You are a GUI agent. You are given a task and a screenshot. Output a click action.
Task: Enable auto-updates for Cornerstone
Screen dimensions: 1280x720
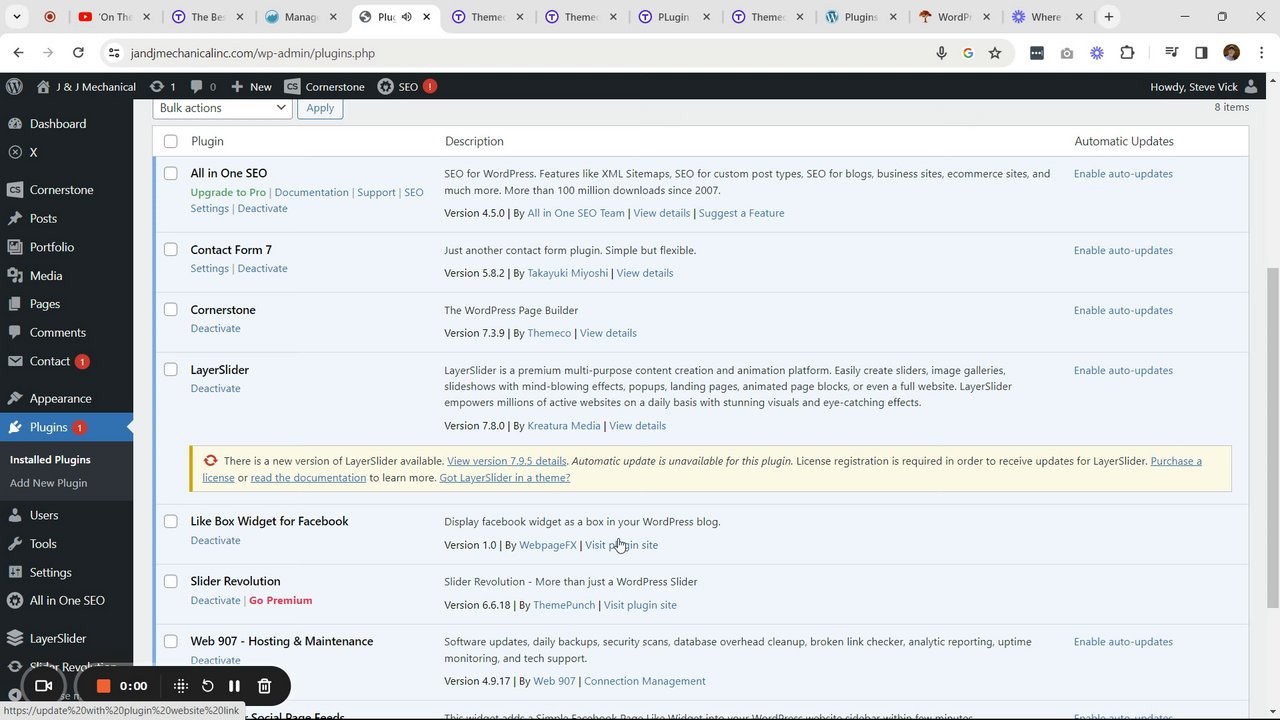(x=1123, y=310)
